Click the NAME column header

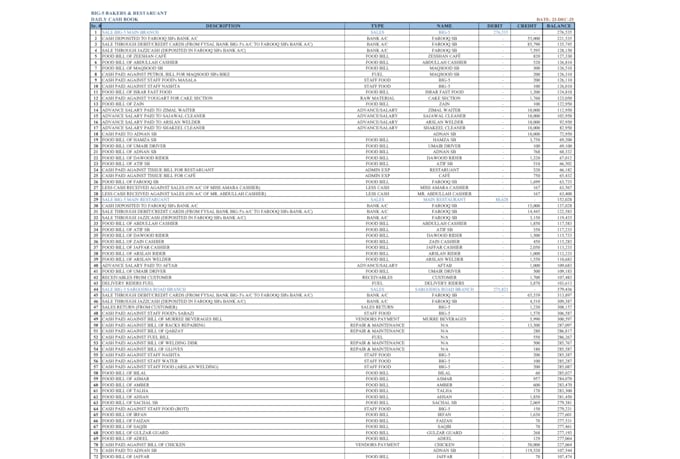pyautogui.click(x=444, y=26)
